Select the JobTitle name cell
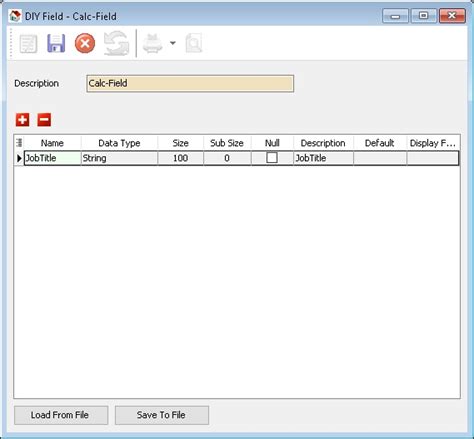474x439 pixels. tap(53, 158)
